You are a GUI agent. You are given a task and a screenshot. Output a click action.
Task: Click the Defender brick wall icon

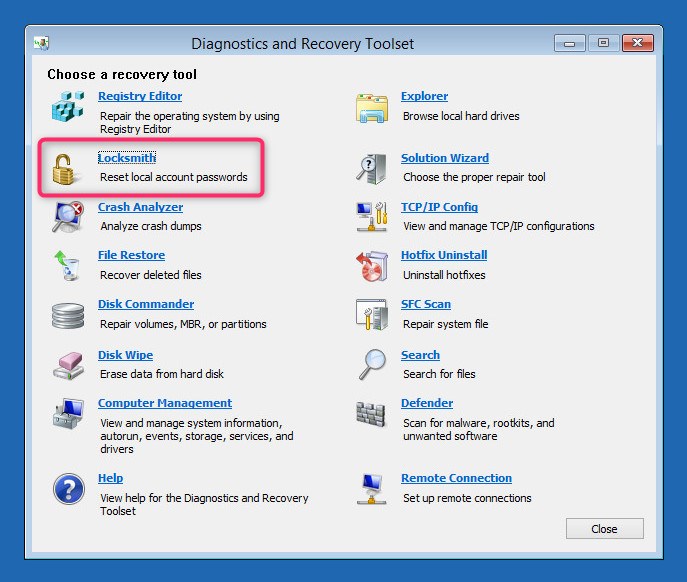coord(371,414)
